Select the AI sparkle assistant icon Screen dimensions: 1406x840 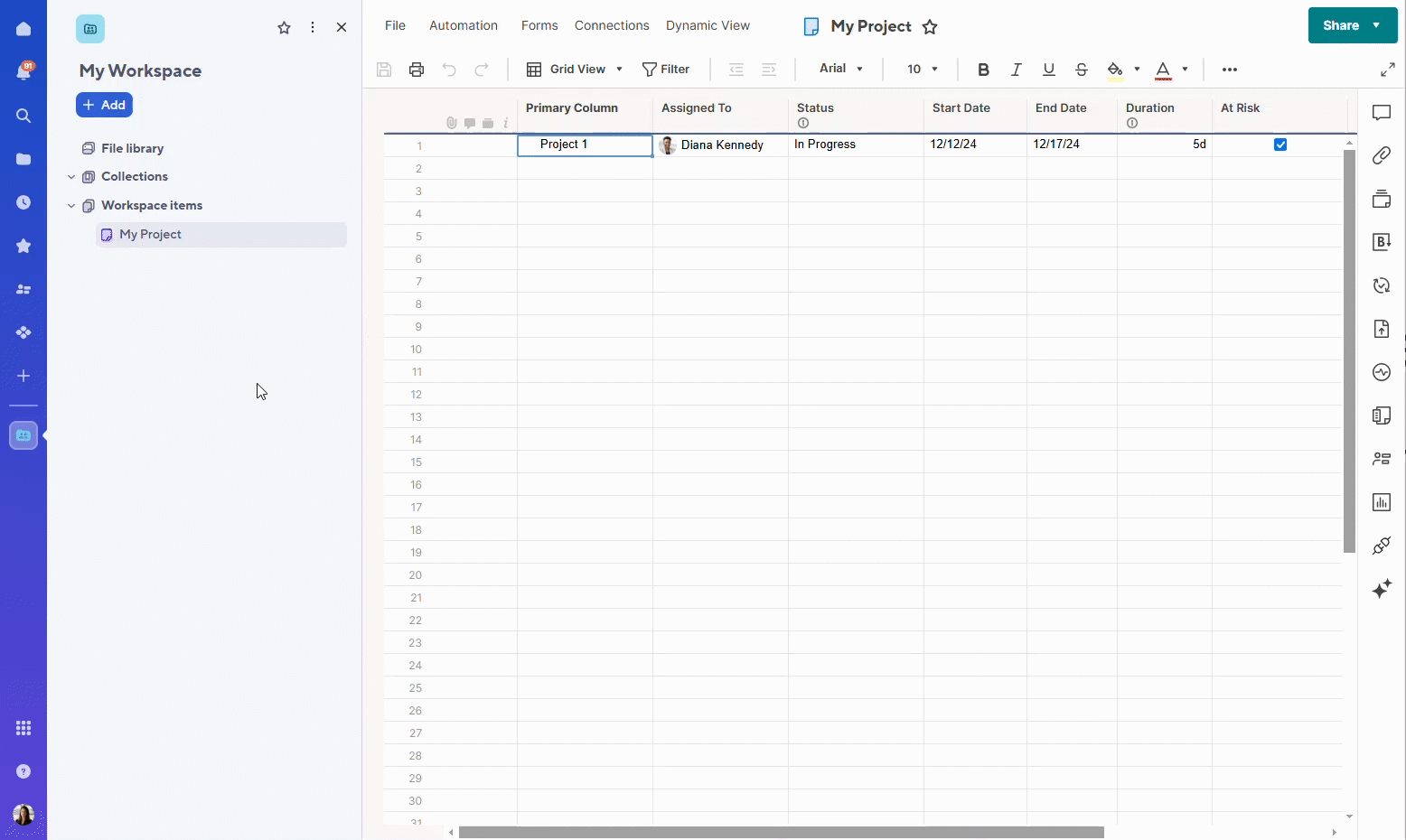[x=1382, y=589]
